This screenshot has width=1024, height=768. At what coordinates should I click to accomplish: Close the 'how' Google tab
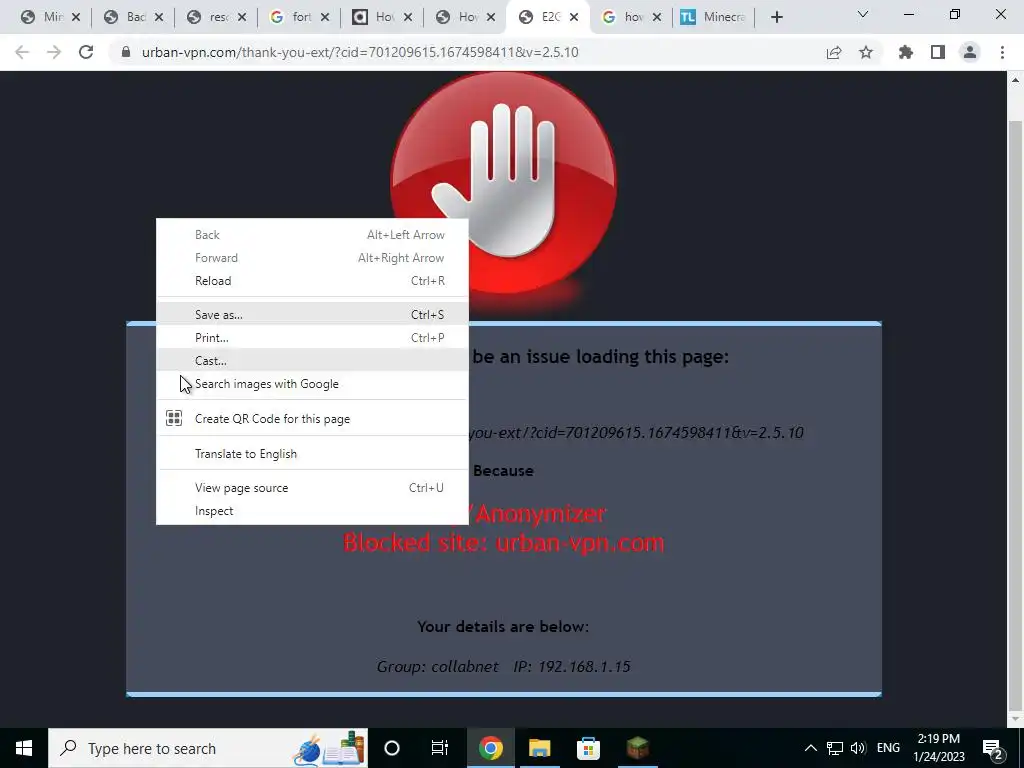coord(657,18)
